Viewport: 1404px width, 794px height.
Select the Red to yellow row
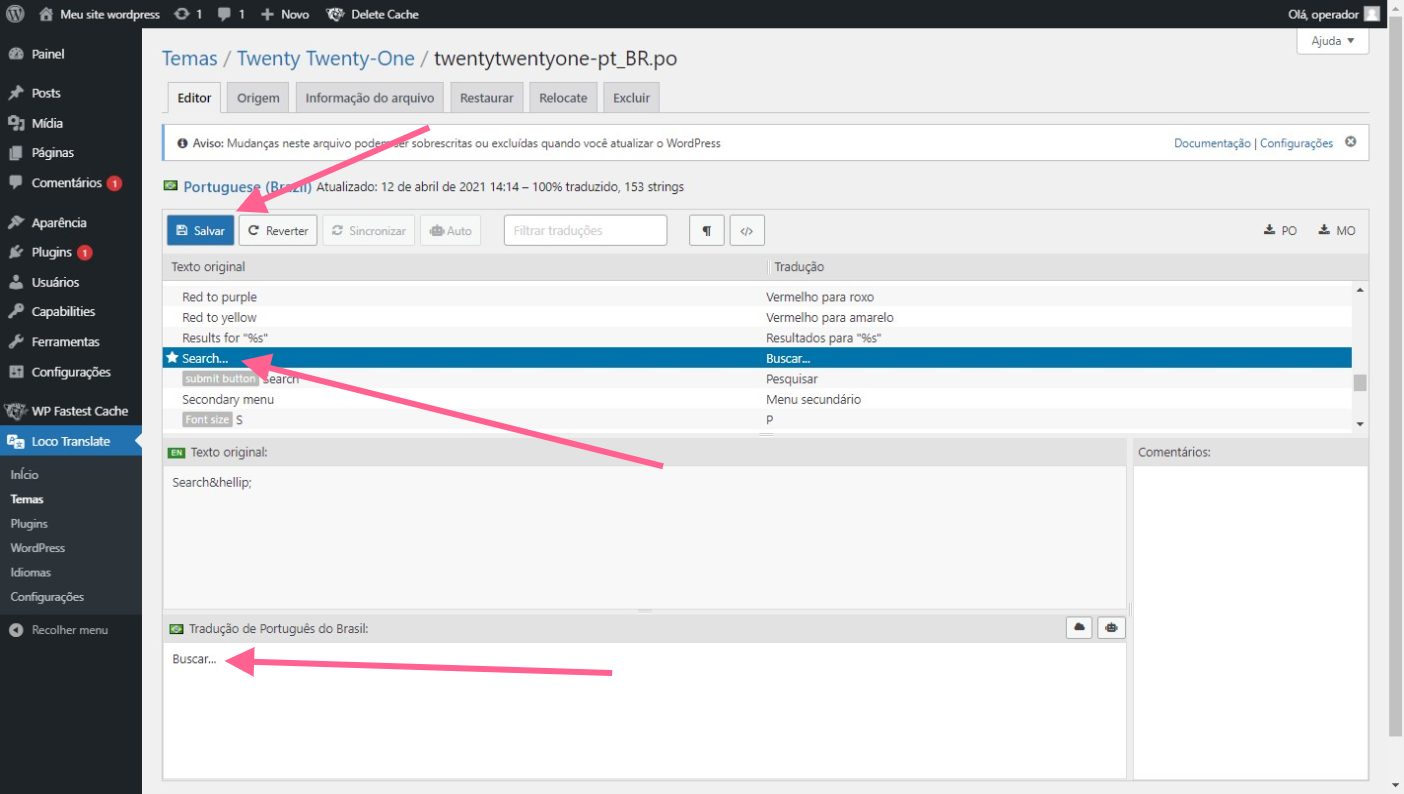tap(757, 318)
